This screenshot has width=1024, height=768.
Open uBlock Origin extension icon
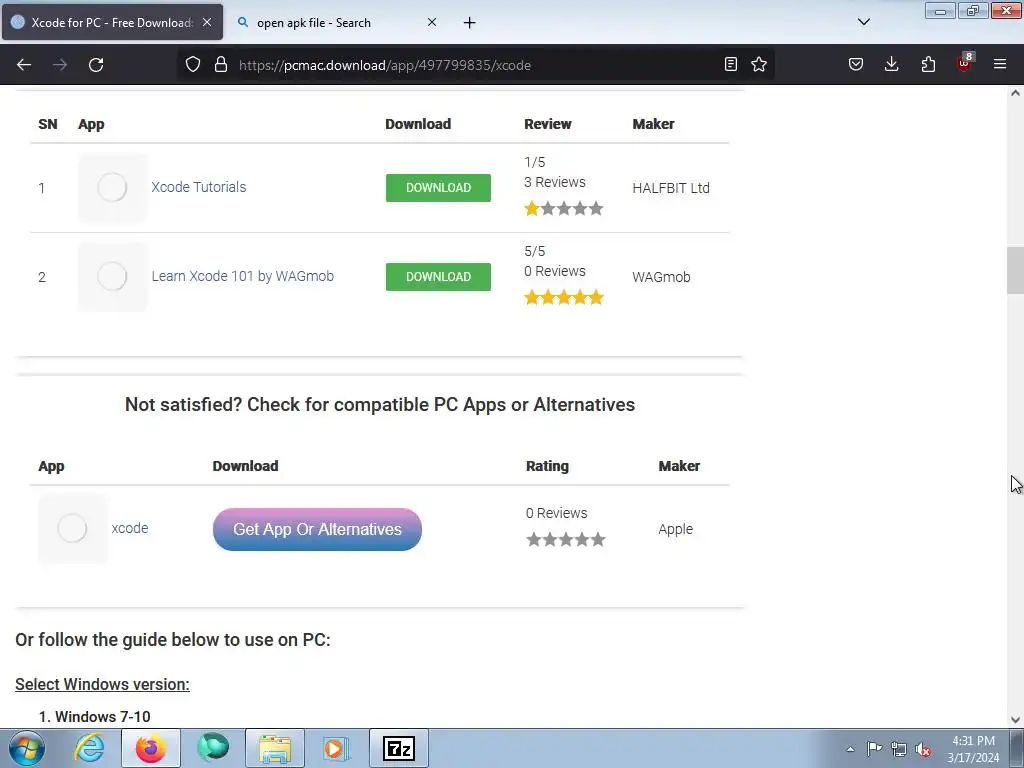coord(965,63)
